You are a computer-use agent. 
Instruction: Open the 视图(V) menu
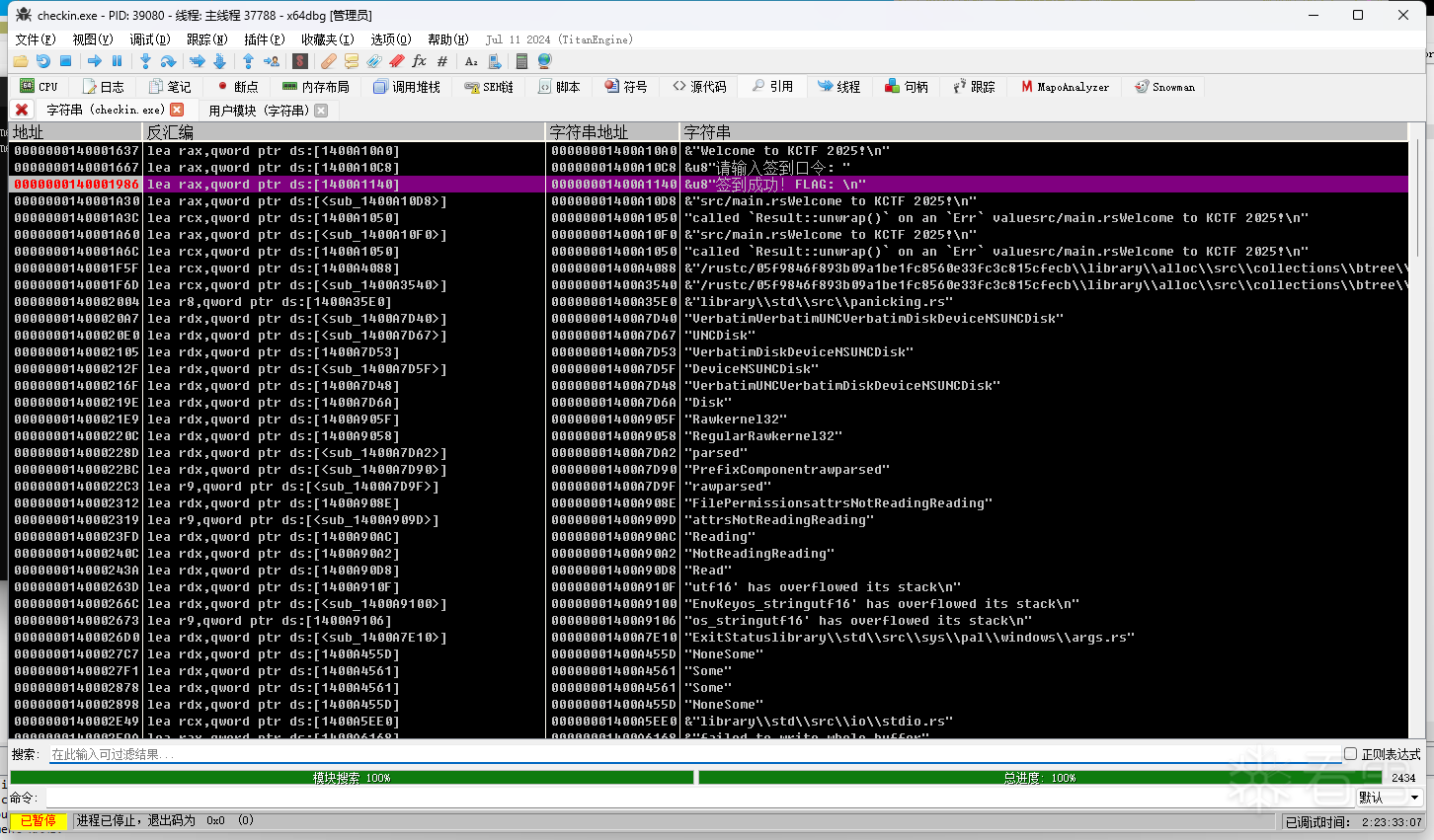click(x=93, y=39)
